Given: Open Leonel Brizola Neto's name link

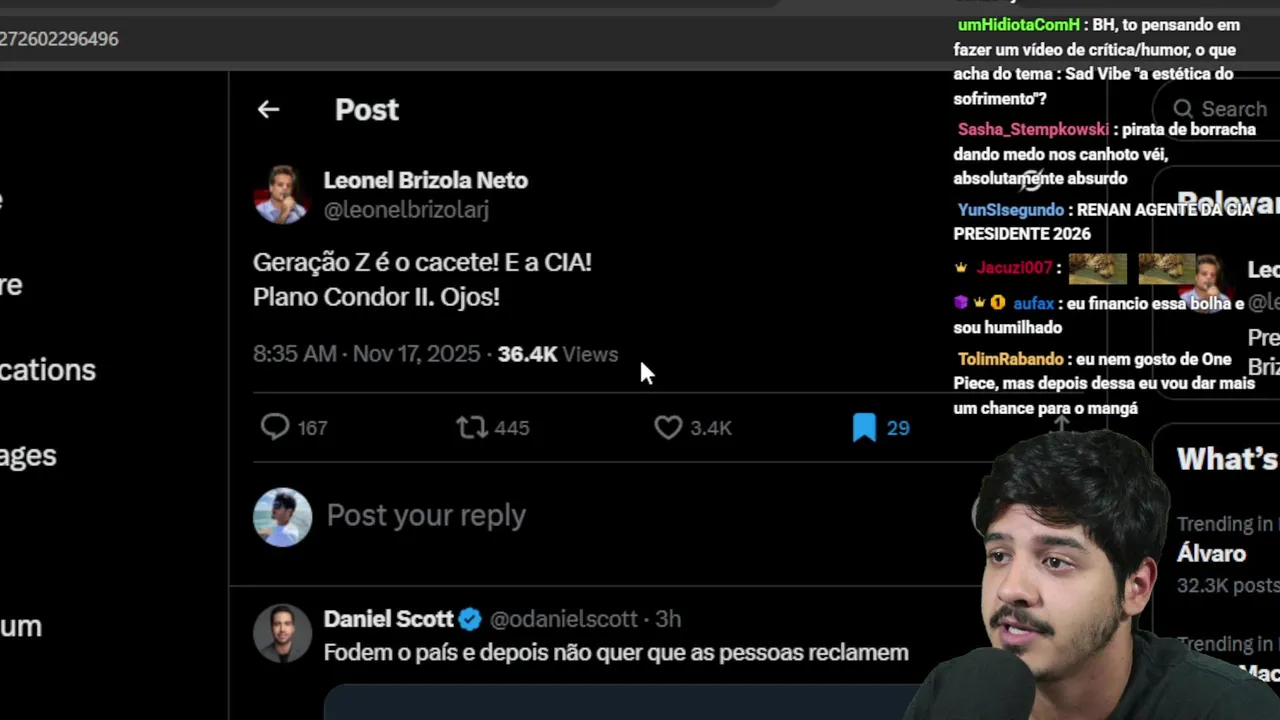Looking at the screenshot, I should pyautogui.click(x=425, y=180).
